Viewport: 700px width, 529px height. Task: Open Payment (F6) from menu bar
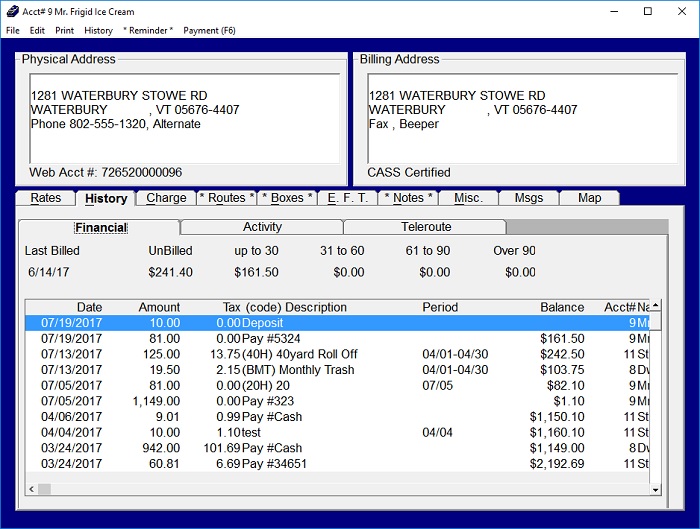(209, 31)
